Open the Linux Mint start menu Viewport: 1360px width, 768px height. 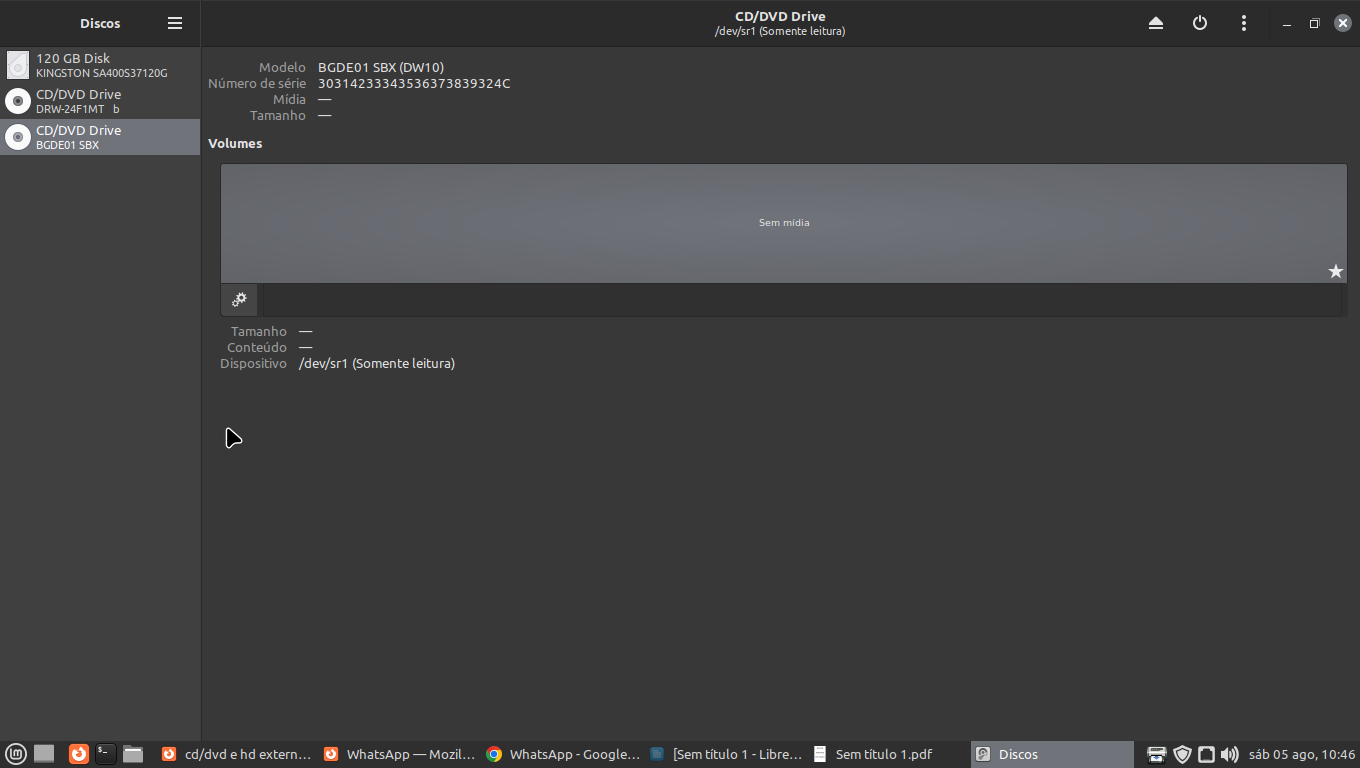[16, 754]
